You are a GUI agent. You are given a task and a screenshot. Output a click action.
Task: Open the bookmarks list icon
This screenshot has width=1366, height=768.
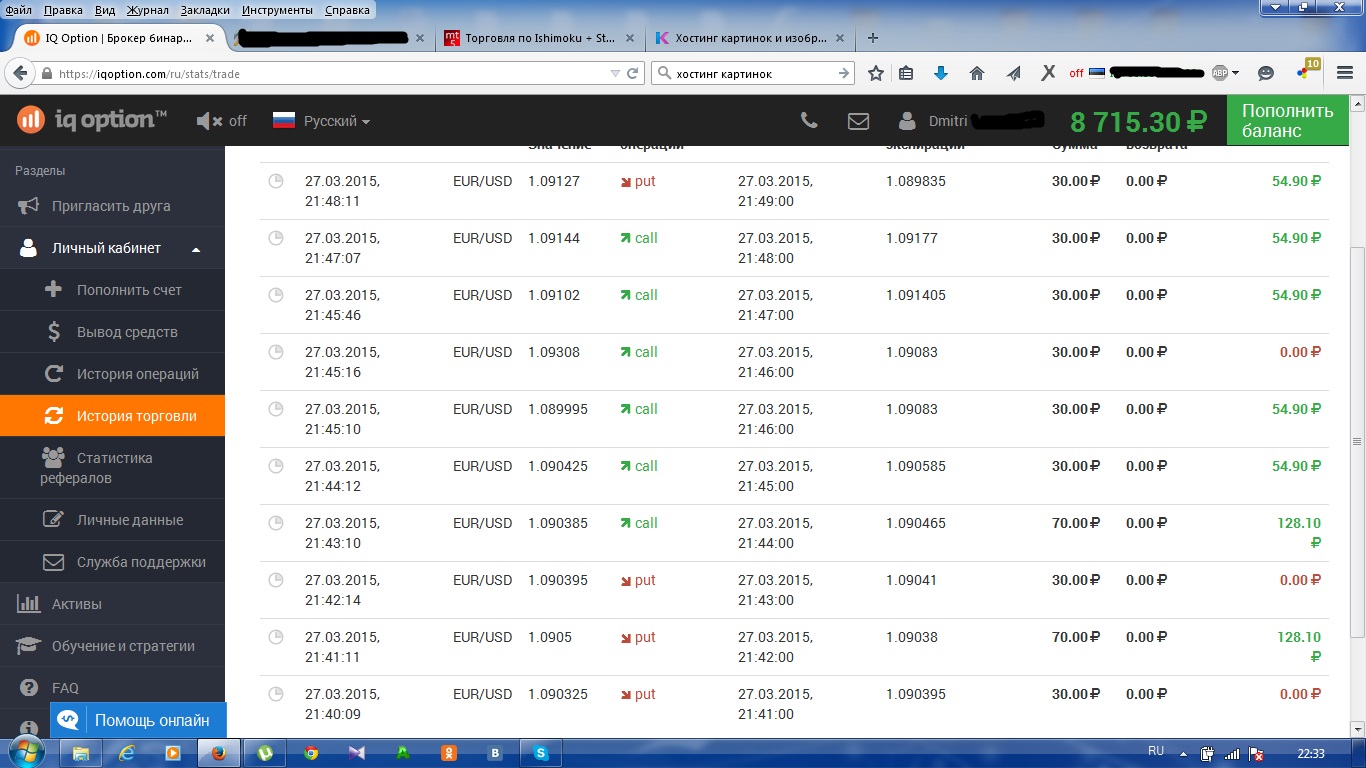click(906, 73)
